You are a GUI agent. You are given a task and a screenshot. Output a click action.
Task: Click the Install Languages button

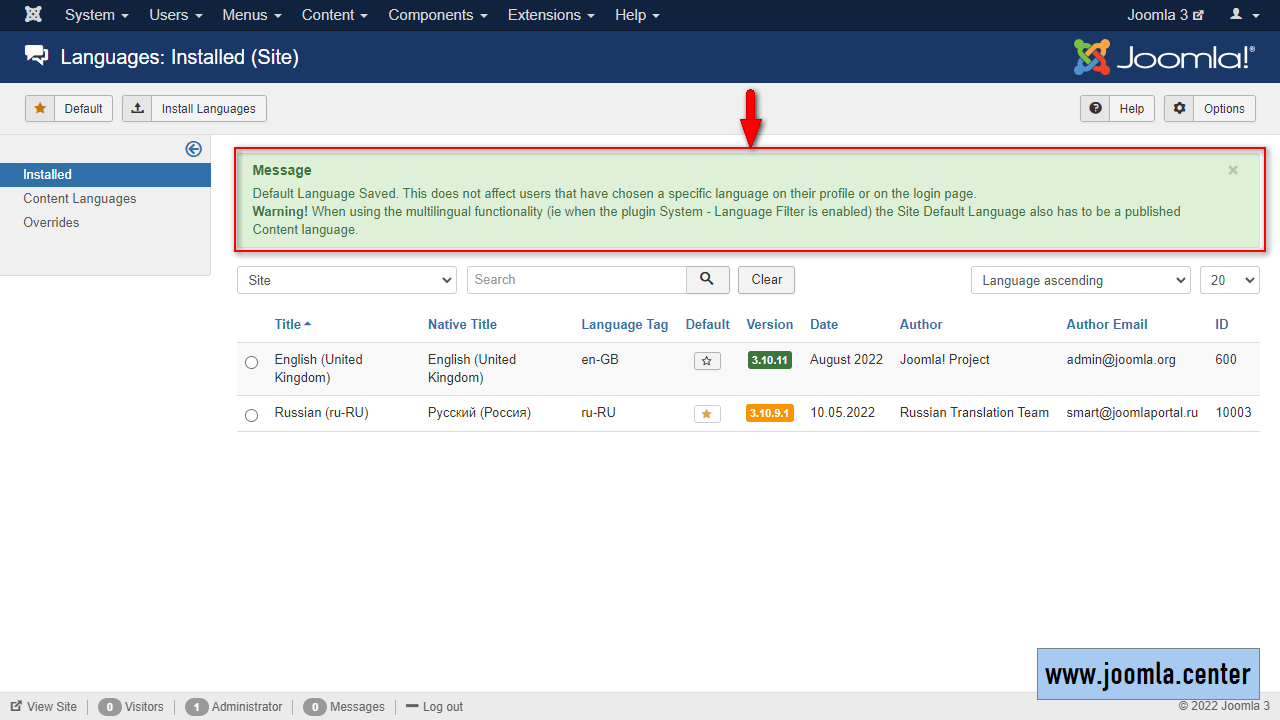(194, 109)
